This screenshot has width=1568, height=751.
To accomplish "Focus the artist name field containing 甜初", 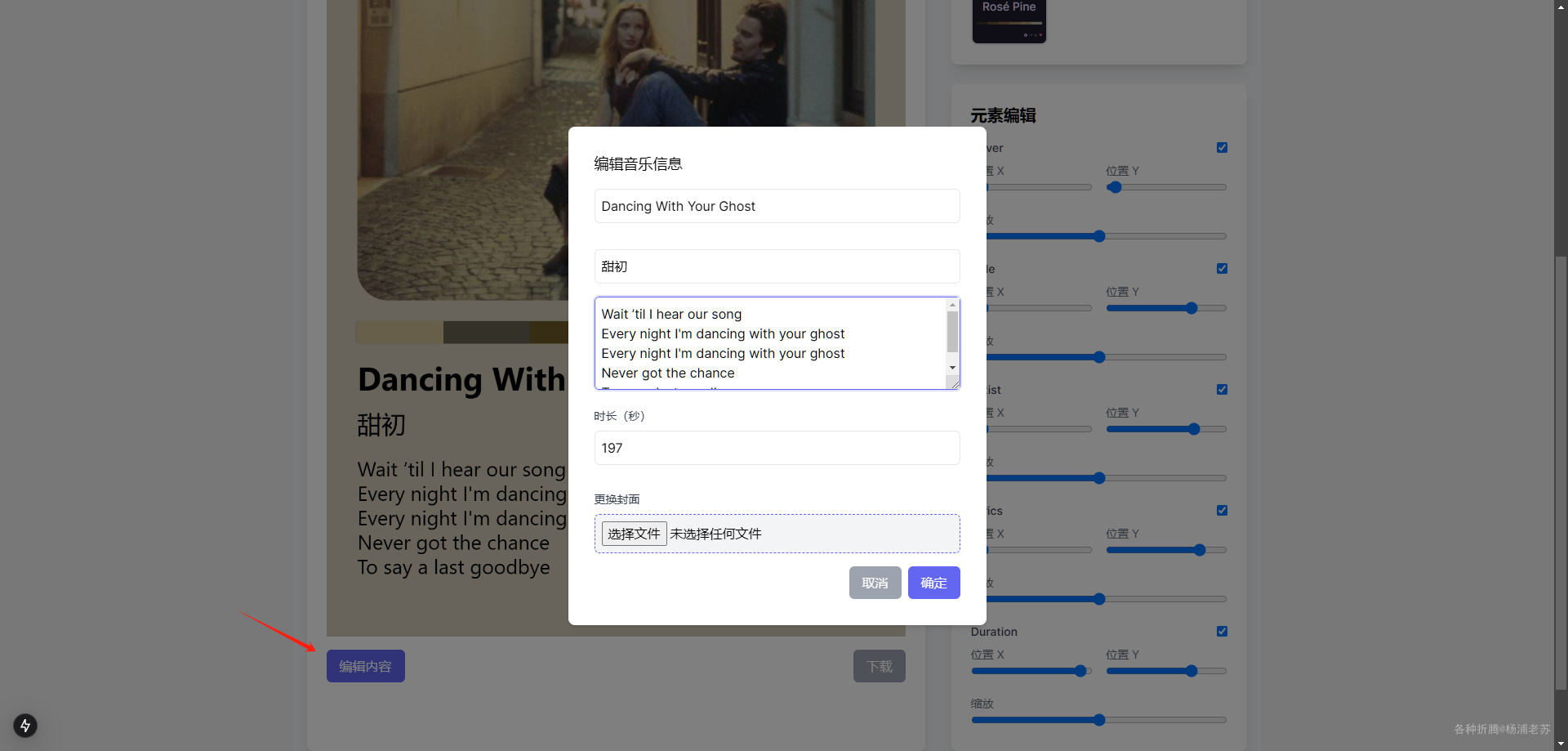I will click(777, 266).
